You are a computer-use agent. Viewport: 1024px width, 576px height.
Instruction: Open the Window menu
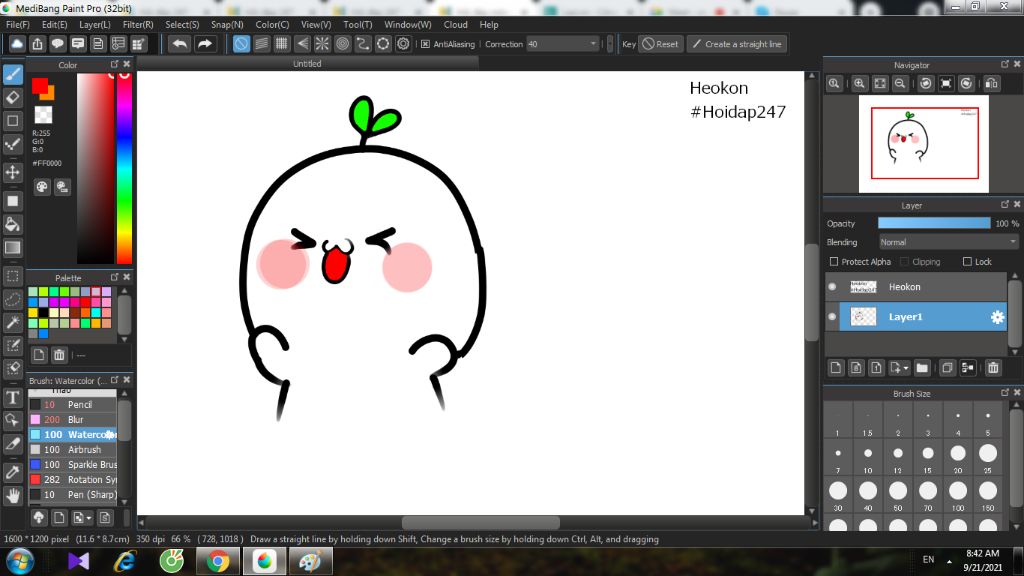point(408,25)
